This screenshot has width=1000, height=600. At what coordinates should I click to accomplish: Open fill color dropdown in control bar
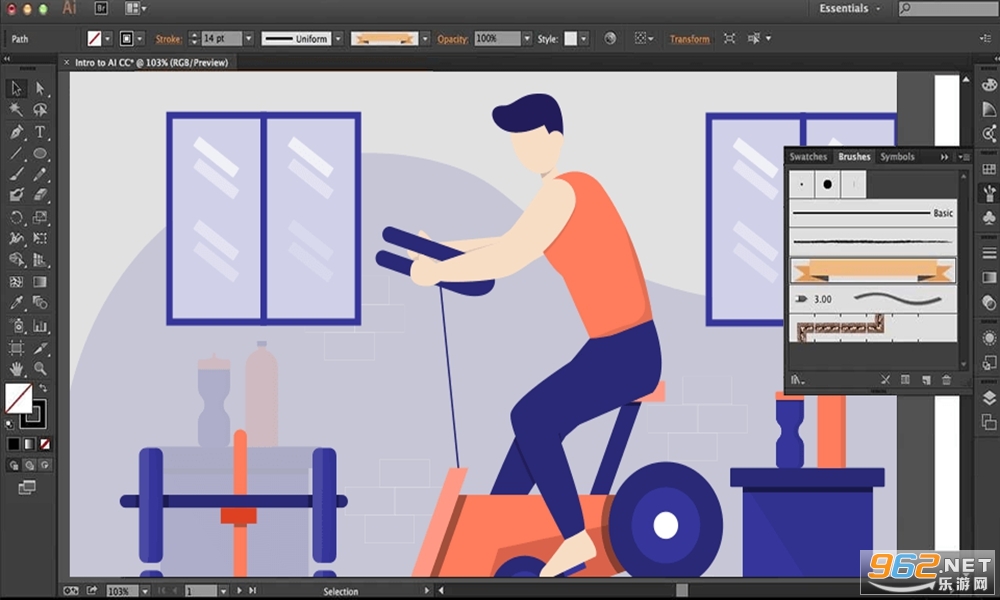tap(107, 39)
